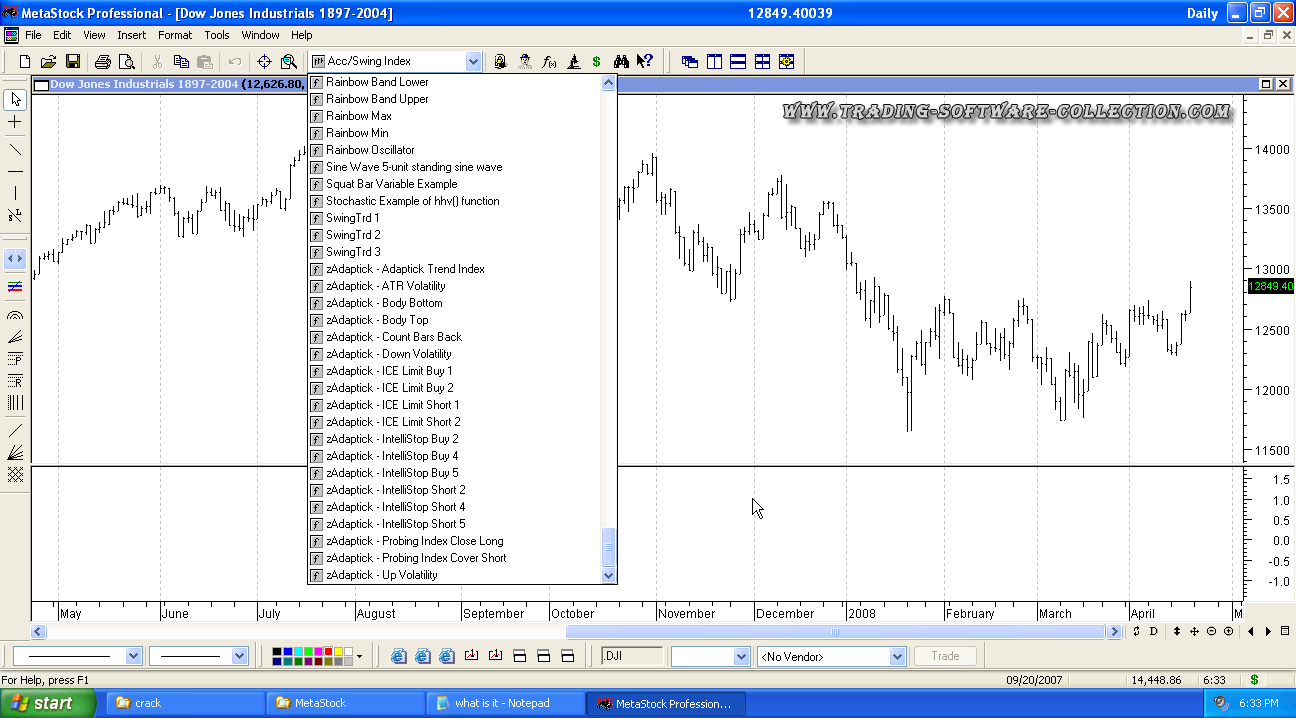Toggle the left-right arrows button in sidebar
The width and height of the screenshot is (1296, 718).
tap(15, 259)
